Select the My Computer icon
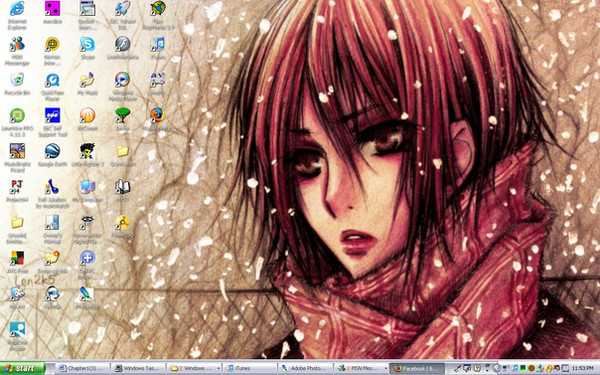Viewport: 600px width, 375px height. coord(87,191)
